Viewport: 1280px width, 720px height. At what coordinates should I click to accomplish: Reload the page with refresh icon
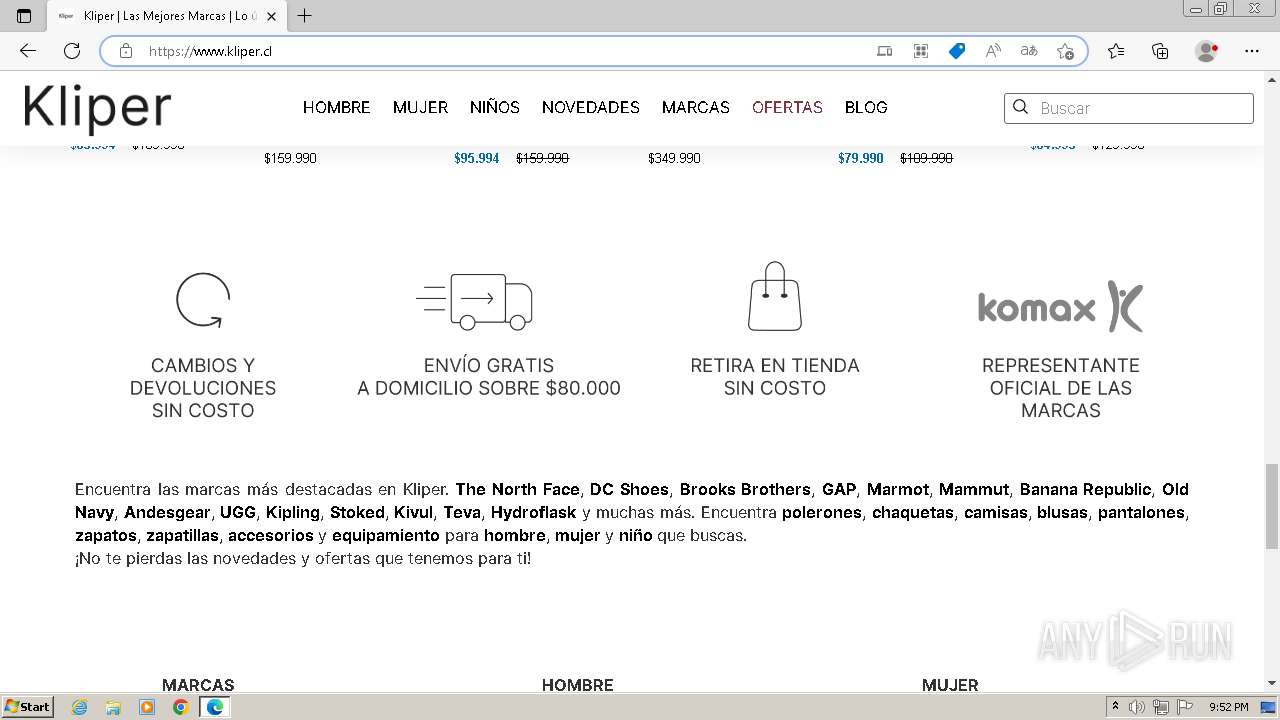pos(72,51)
